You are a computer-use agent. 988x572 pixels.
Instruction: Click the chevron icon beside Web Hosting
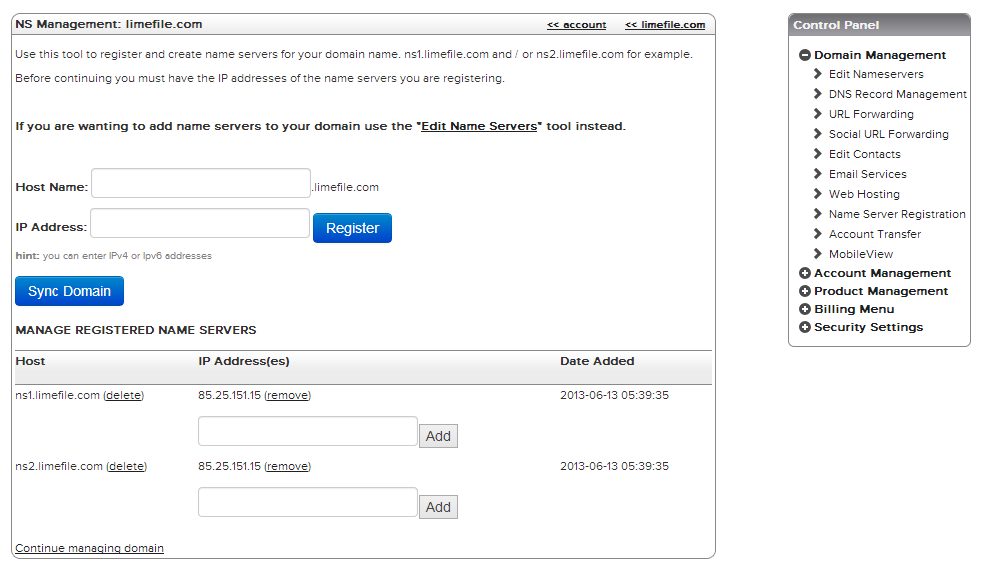coord(818,194)
